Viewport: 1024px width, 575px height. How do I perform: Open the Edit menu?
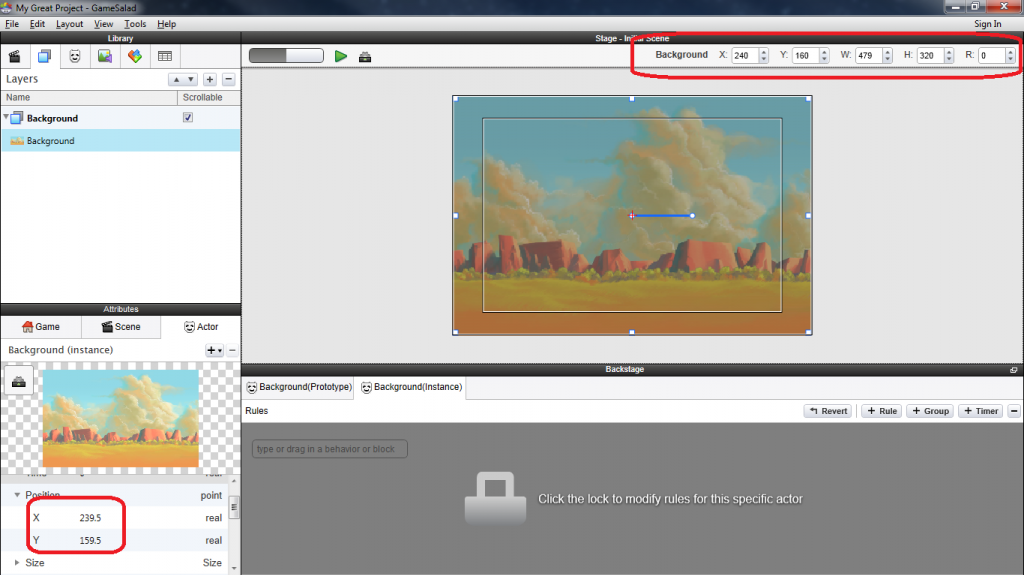(37, 24)
